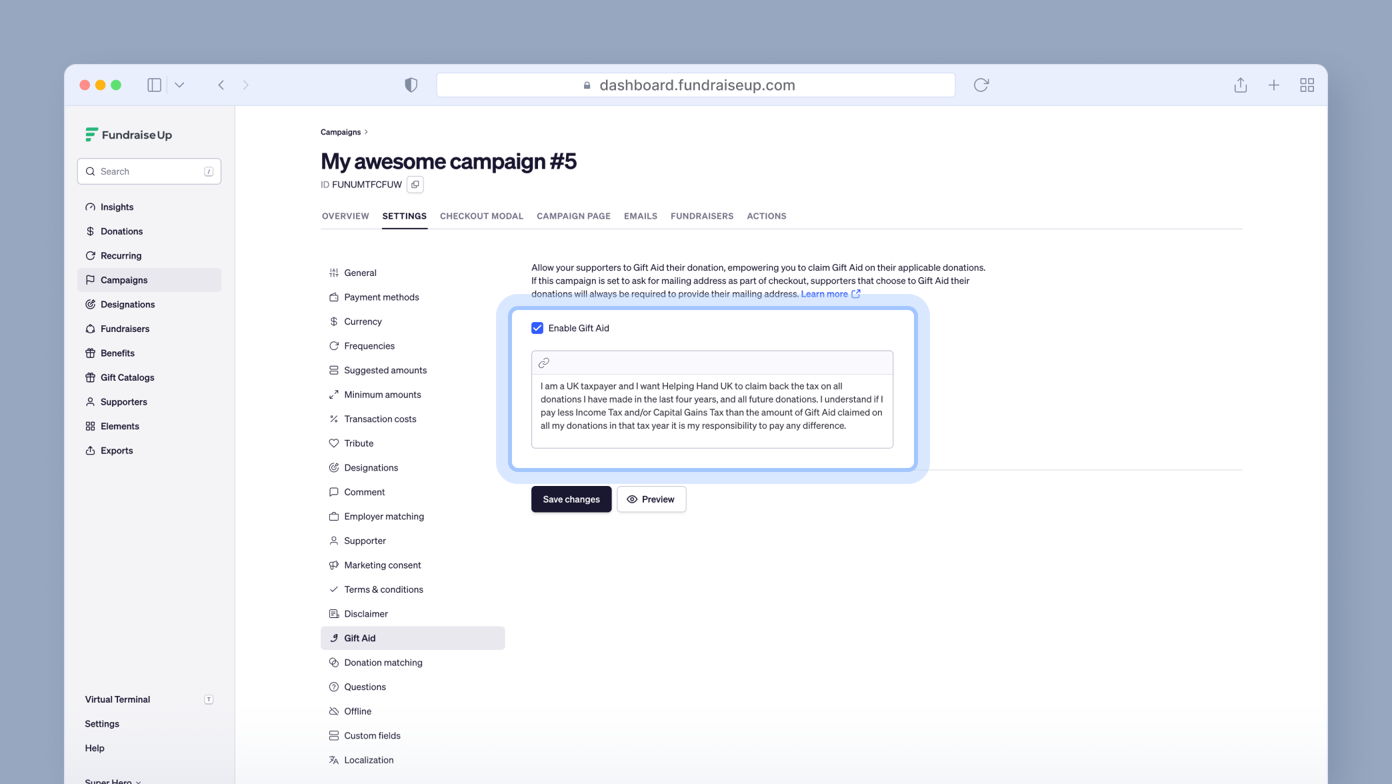Click the link icon above the Gift Aid text

(544, 363)
